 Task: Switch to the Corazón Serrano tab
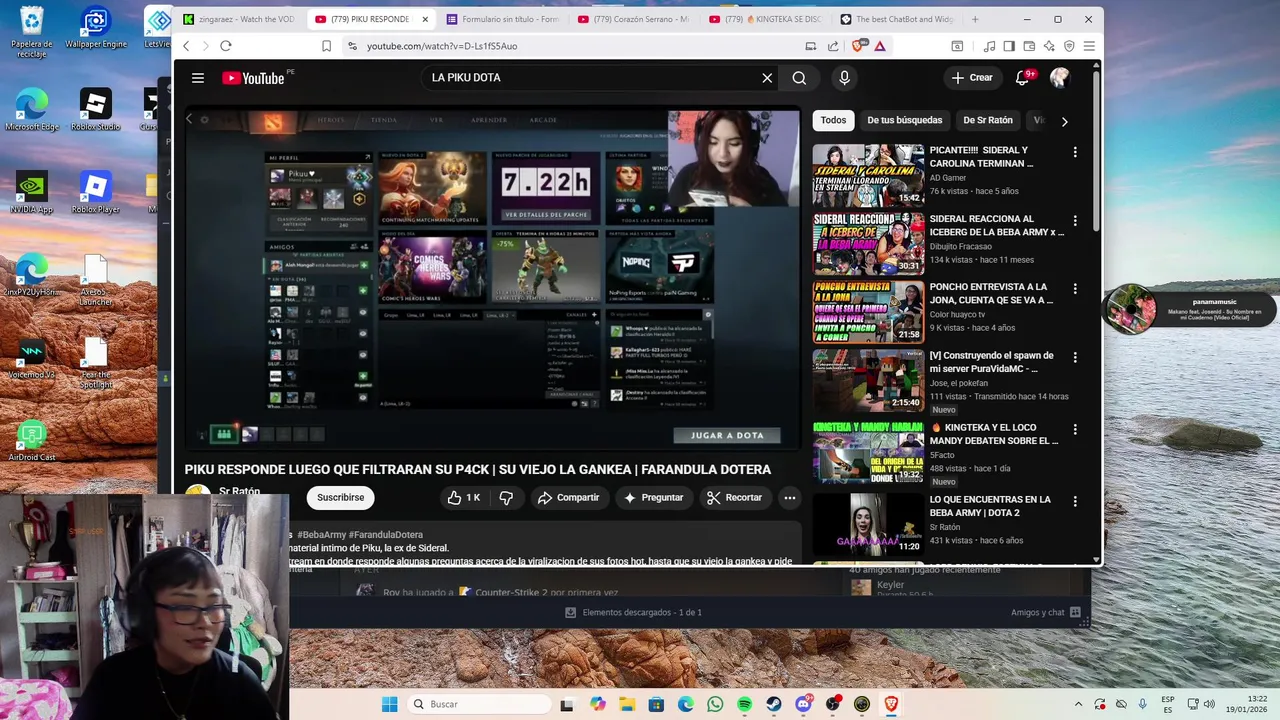click(635, 19)
